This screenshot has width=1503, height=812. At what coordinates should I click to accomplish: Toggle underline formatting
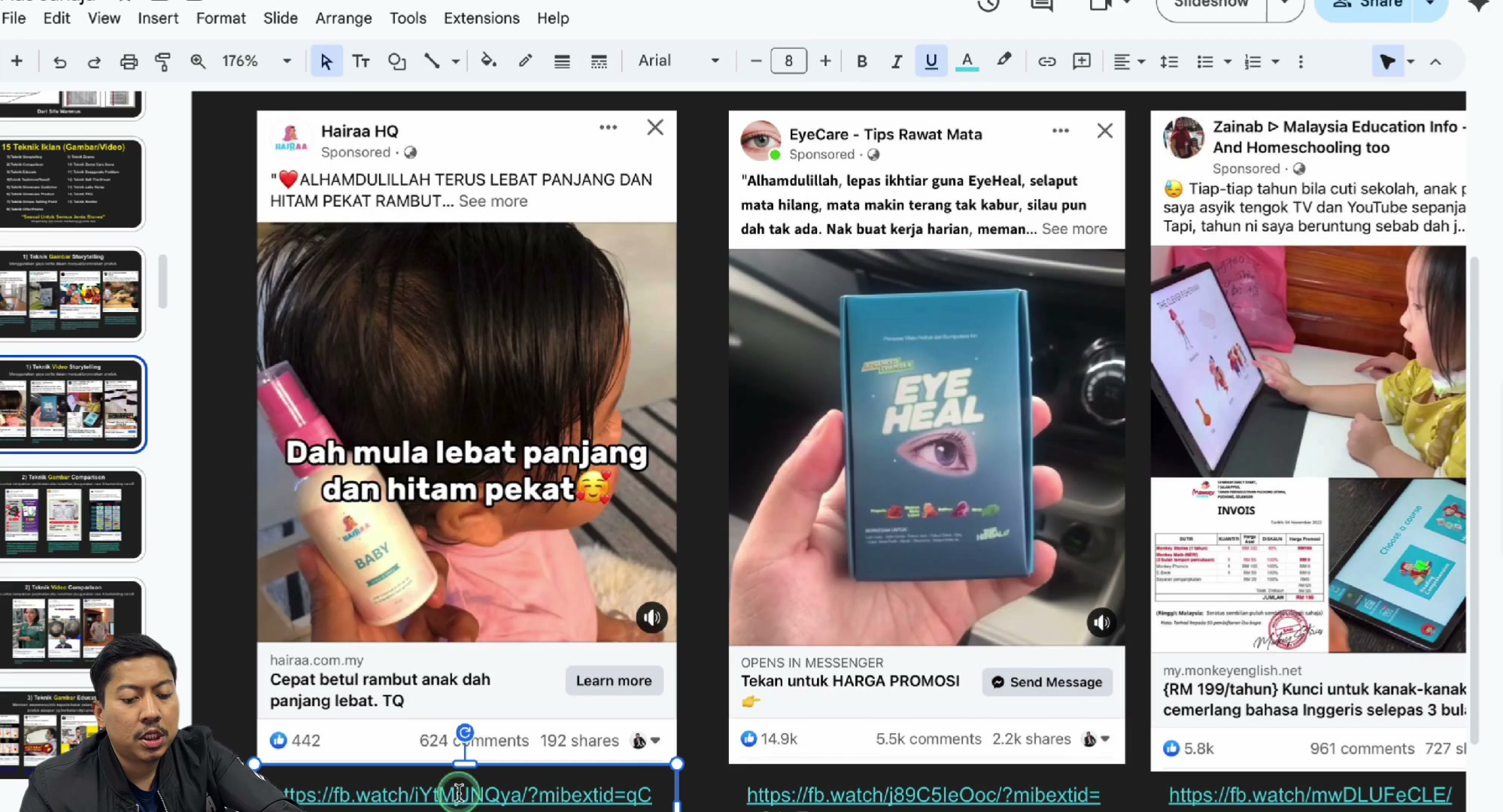(x=931, y=62)
